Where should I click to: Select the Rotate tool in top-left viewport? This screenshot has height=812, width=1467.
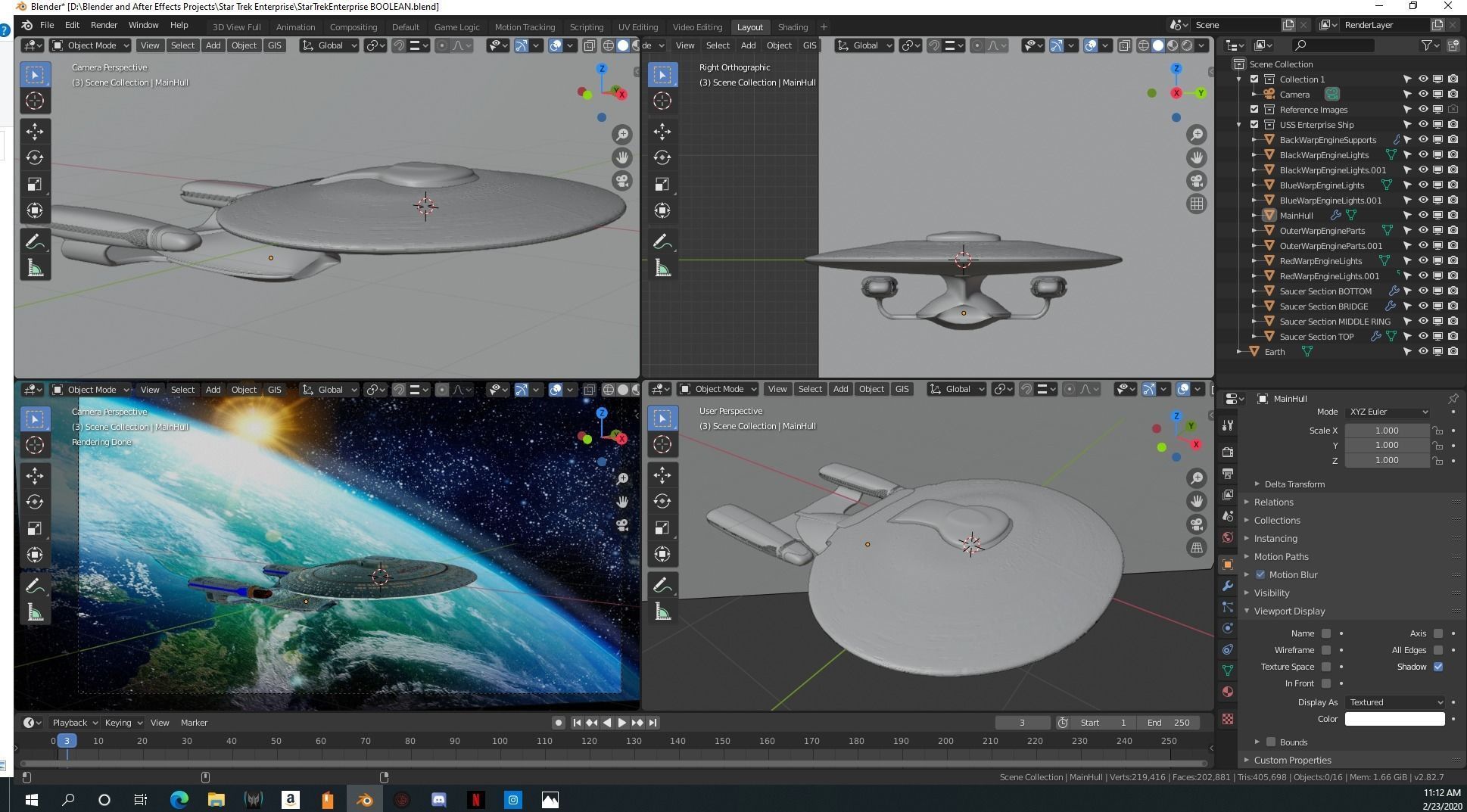pyautogui.click(x=35, y=157)
